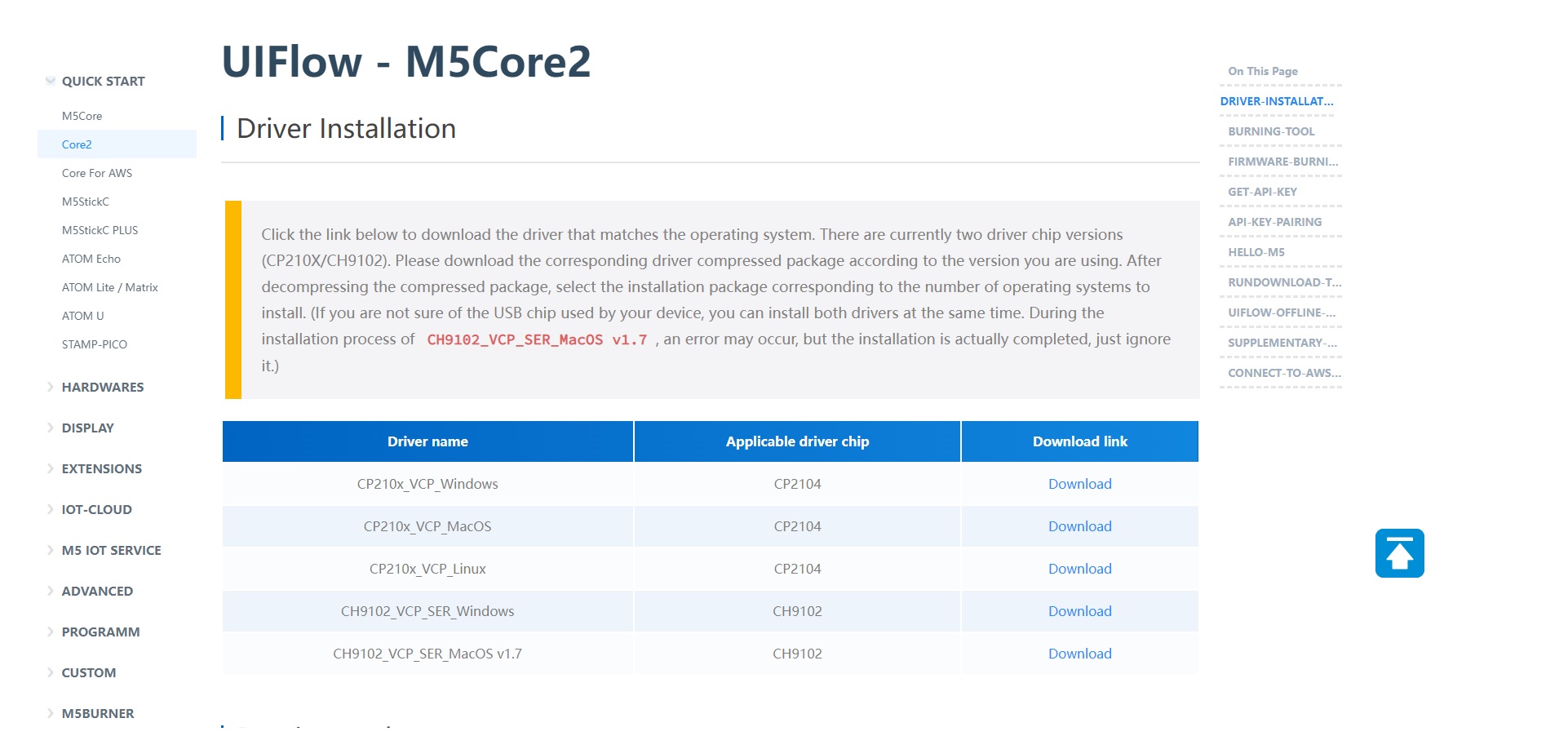This screenshot has height=736, width=1568.
Task: Select Core2 in the sidebar
Action: click(x=77, y=144)
